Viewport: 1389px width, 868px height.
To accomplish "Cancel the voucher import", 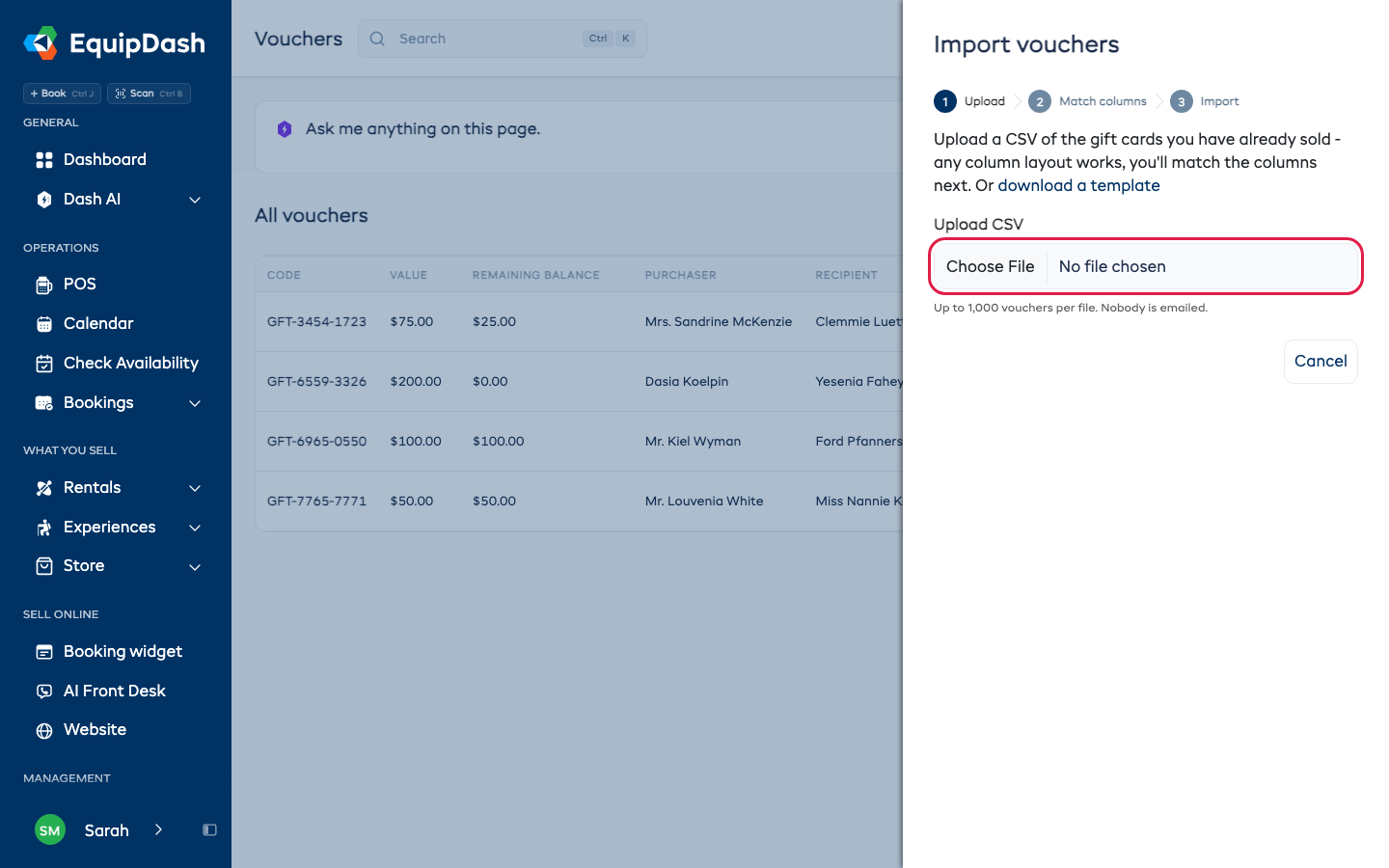I will click(x=1321, y=362).
